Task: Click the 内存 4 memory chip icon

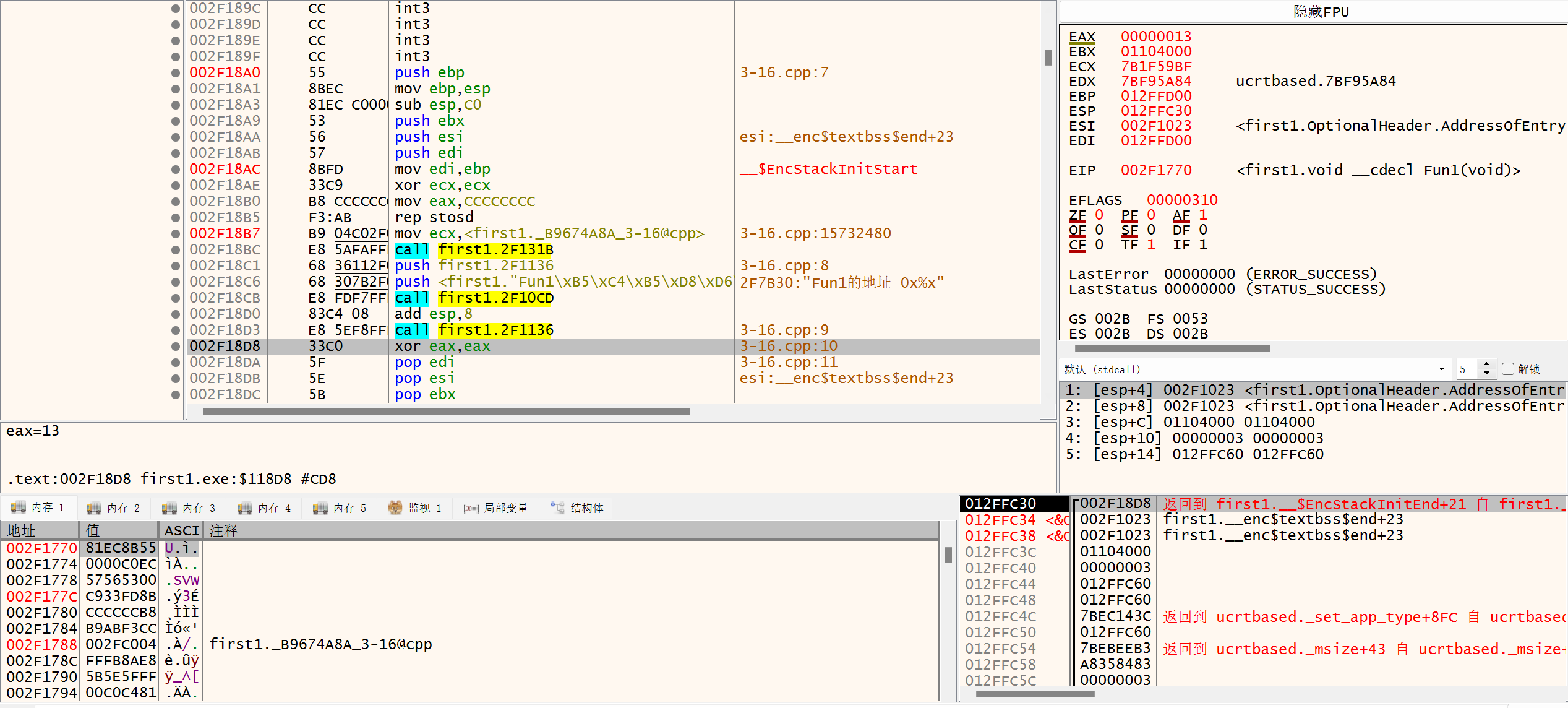Action: tap(244, 508)
